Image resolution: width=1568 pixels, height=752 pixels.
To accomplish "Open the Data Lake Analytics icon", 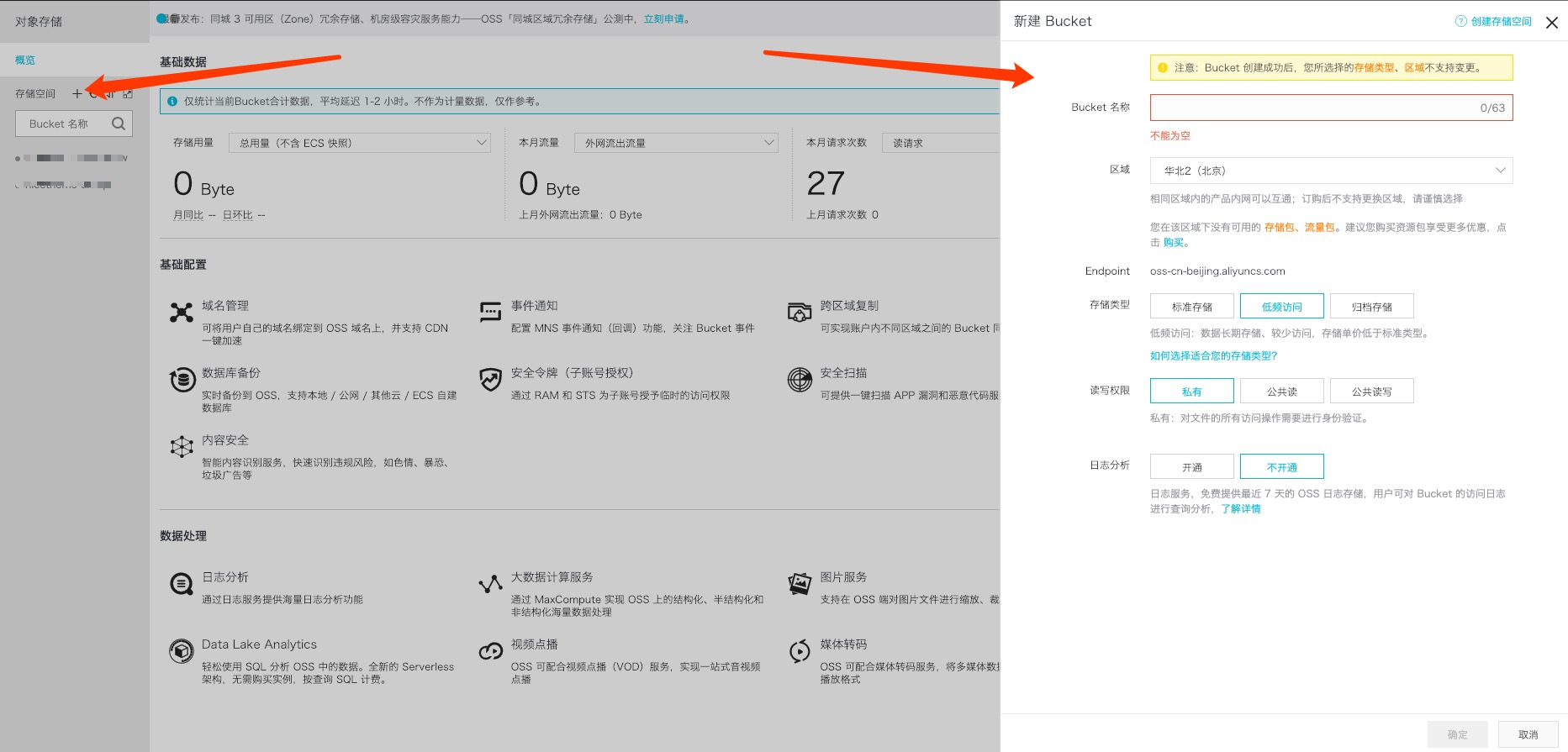I will (x=182, y=651).
